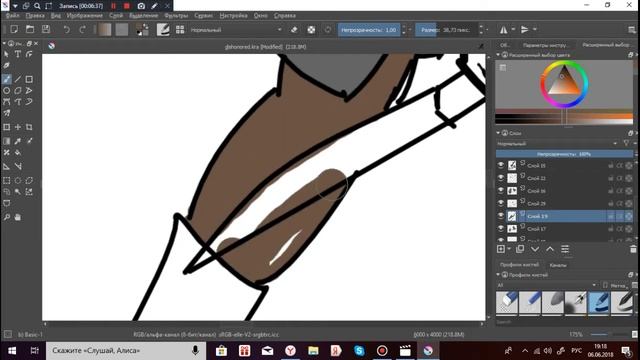Hide layer Слой 15
This screenshot has height=360, width=640.
click(x=501, y=165)
